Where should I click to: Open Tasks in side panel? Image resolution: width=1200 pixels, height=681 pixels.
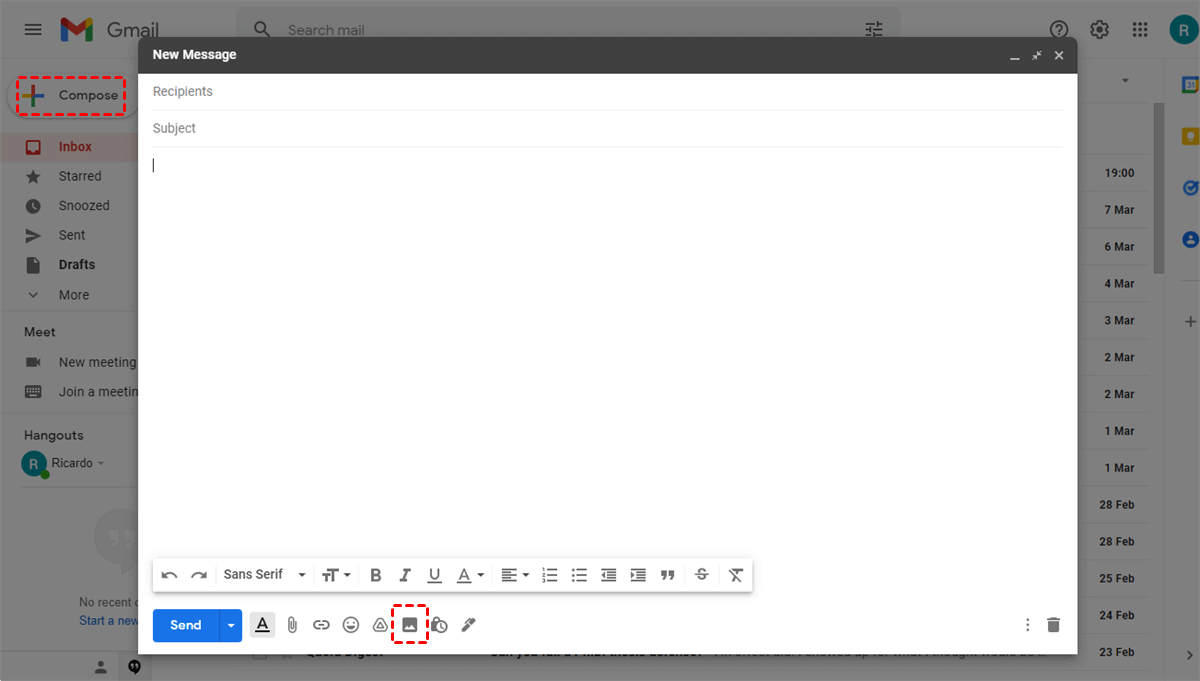point(1190,188)
